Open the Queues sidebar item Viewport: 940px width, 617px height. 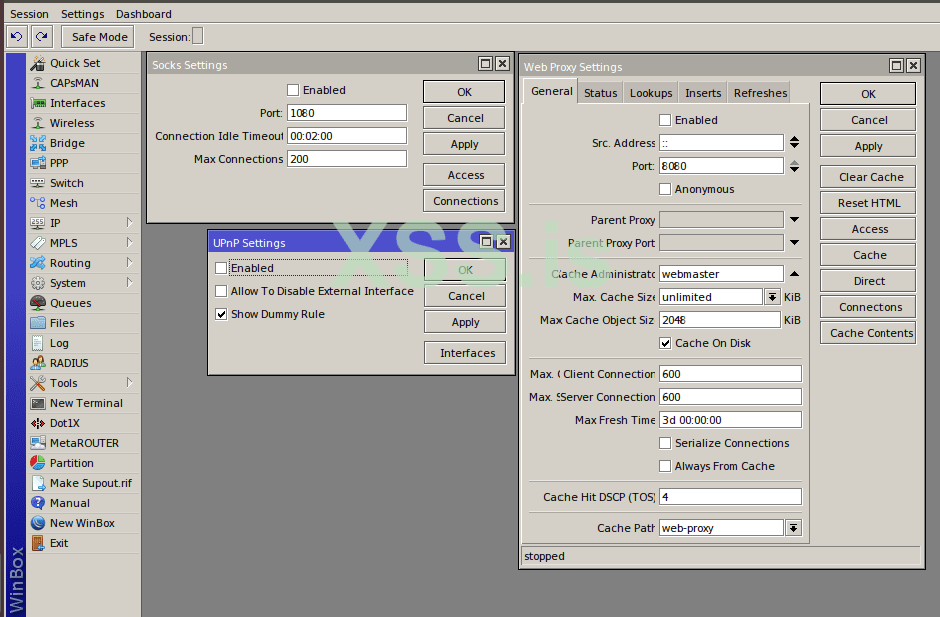[84, 303]
